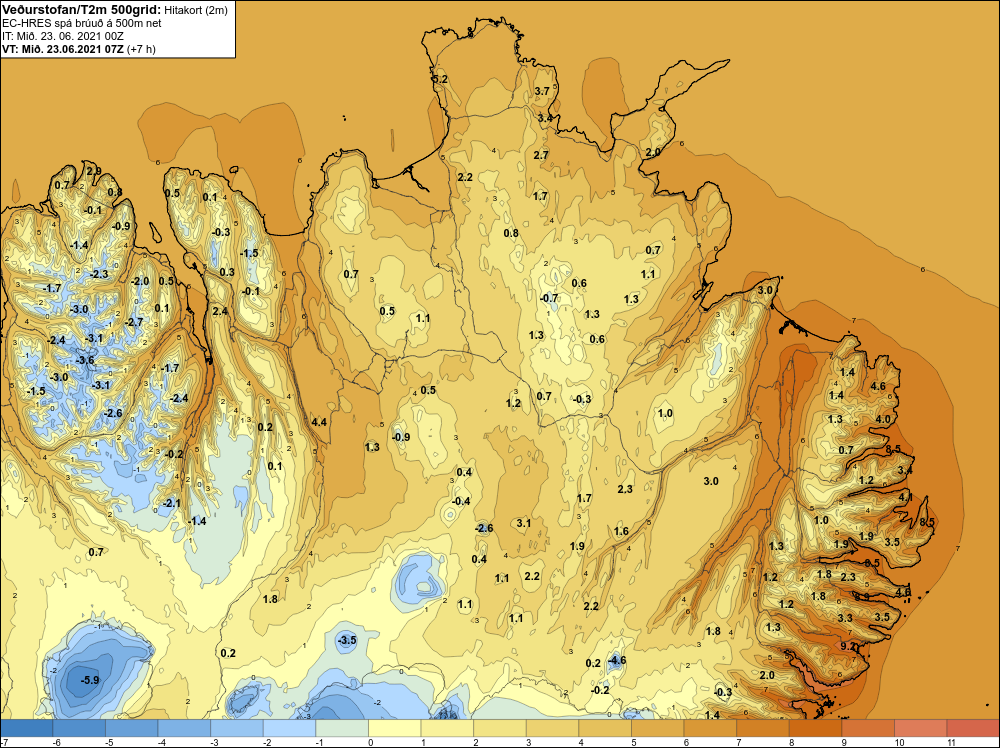Select the pale yellow legend swatch between 0 and 1
The image size is (1000, 748).
(x=395, y=728)
